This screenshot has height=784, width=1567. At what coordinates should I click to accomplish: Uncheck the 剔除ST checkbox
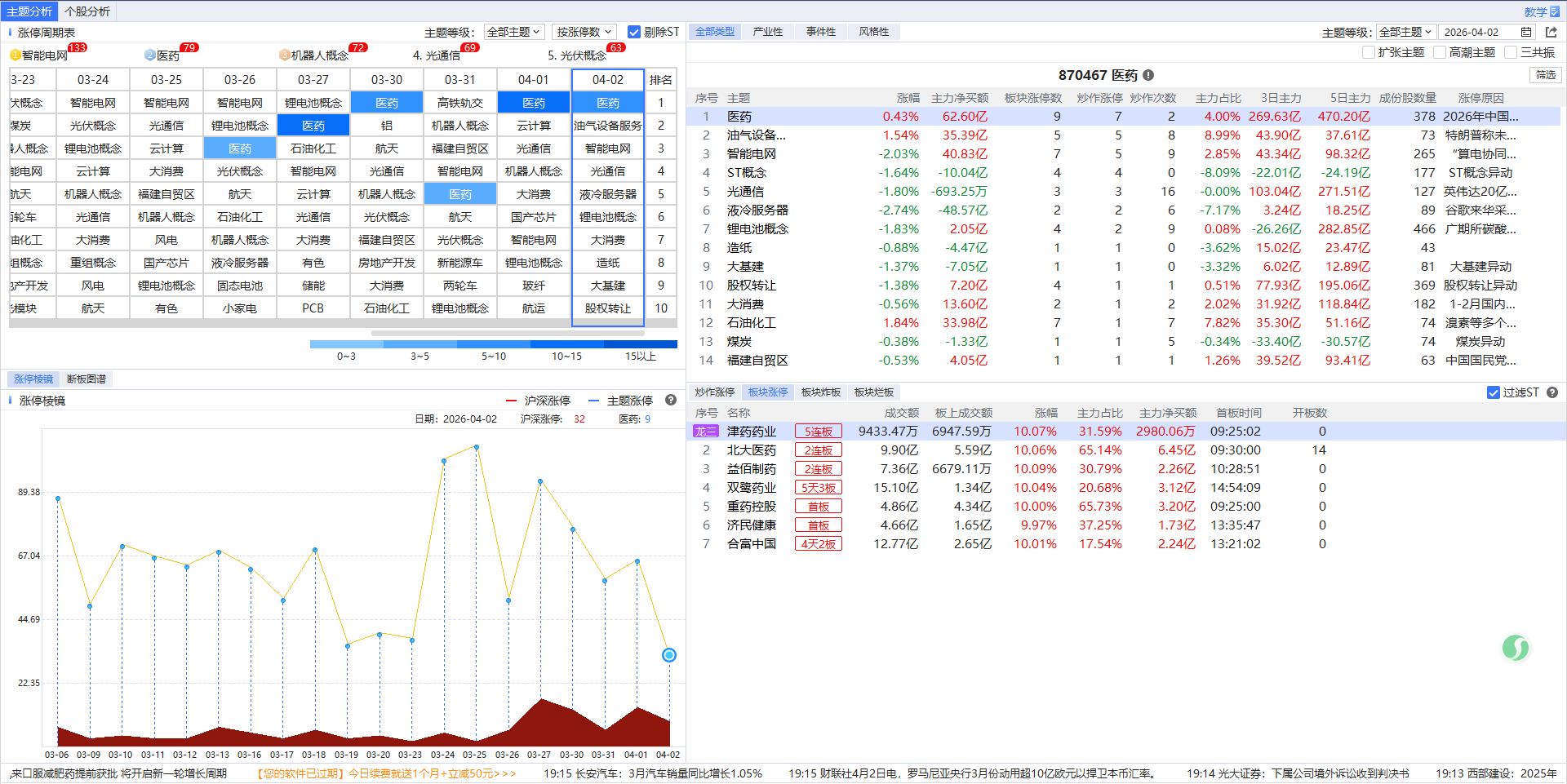click(634, 33)
